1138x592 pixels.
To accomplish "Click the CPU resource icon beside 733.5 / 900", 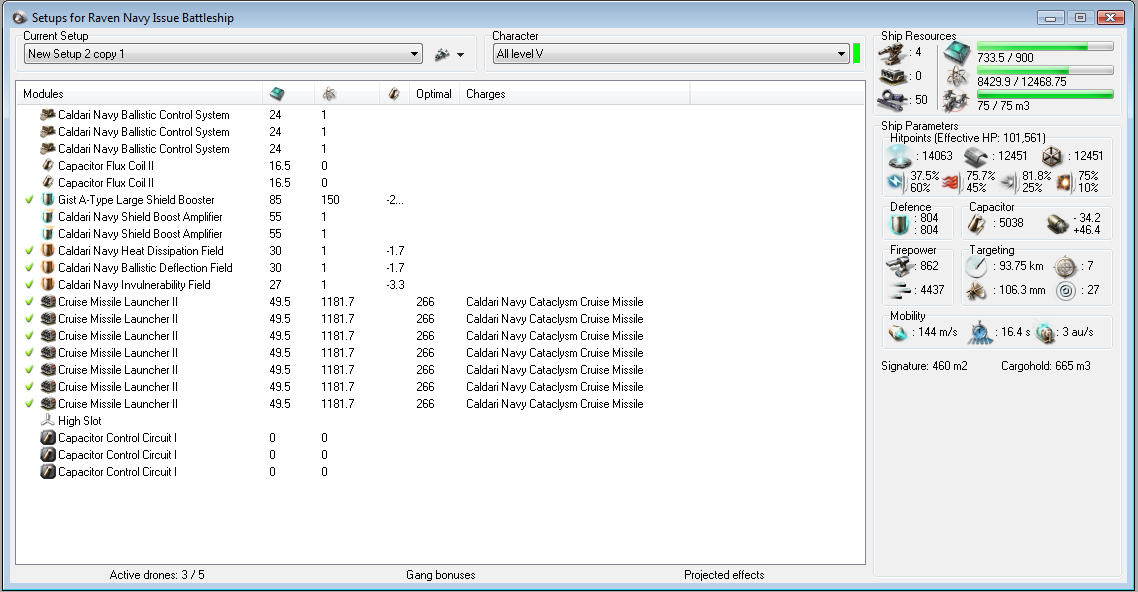I will (957, 53).
